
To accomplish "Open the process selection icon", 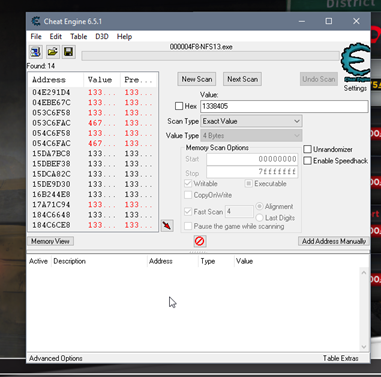I will (x=36, y=52).
